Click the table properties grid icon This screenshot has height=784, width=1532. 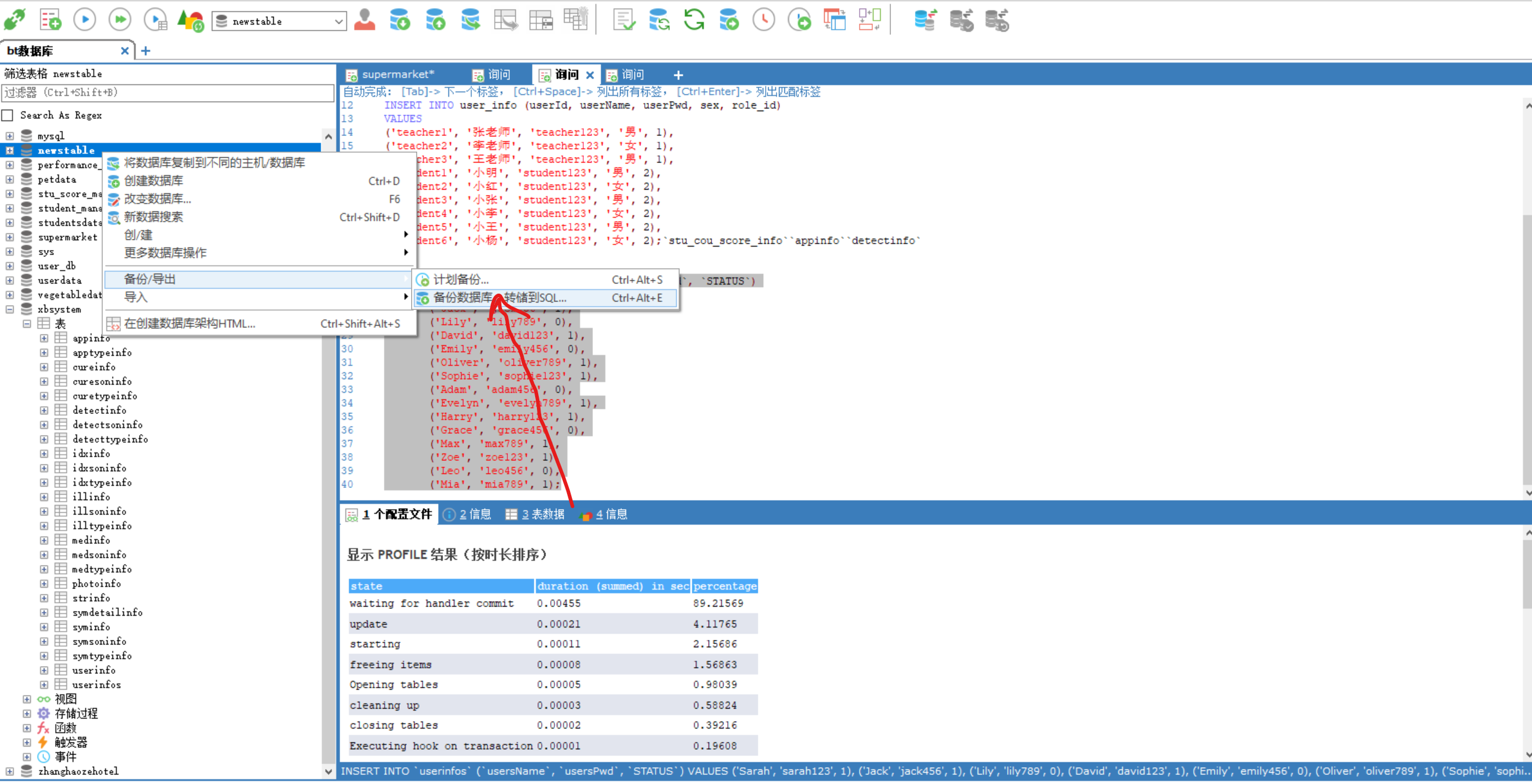pos(541,20)
